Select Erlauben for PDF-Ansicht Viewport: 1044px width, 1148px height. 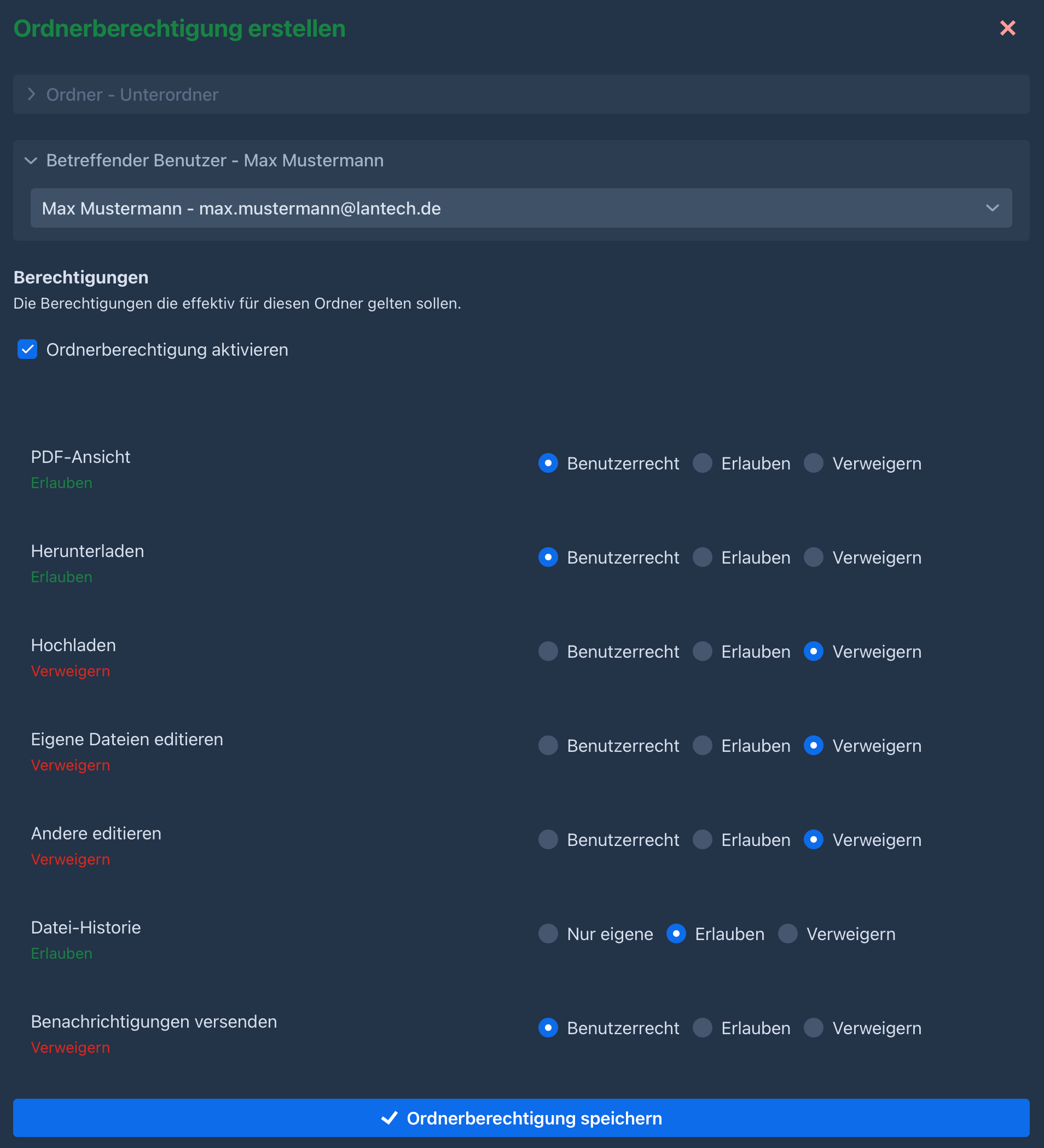point(702,463)
